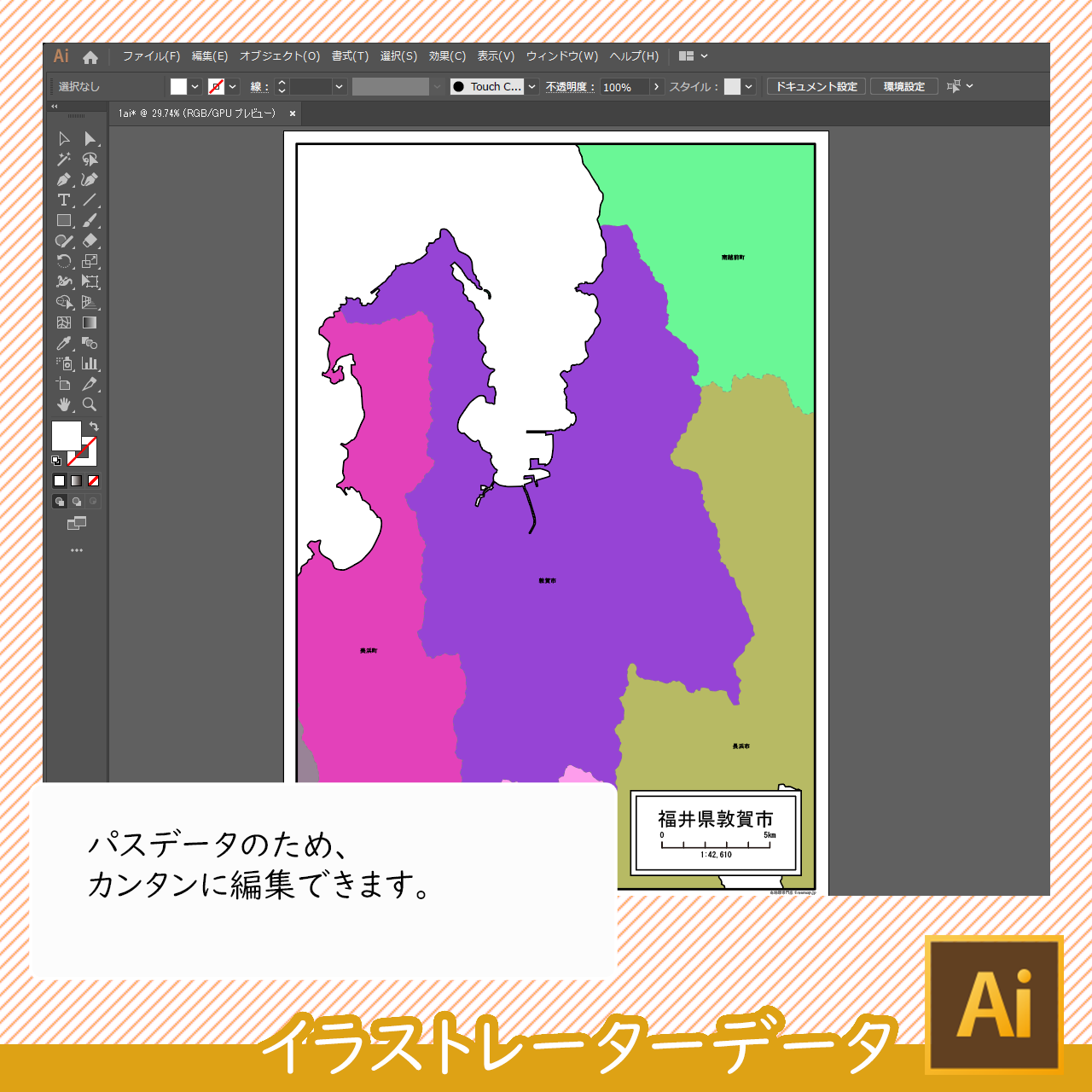Select the Artboard tool
The image size is (1092, 1092).
click(64, 385)
